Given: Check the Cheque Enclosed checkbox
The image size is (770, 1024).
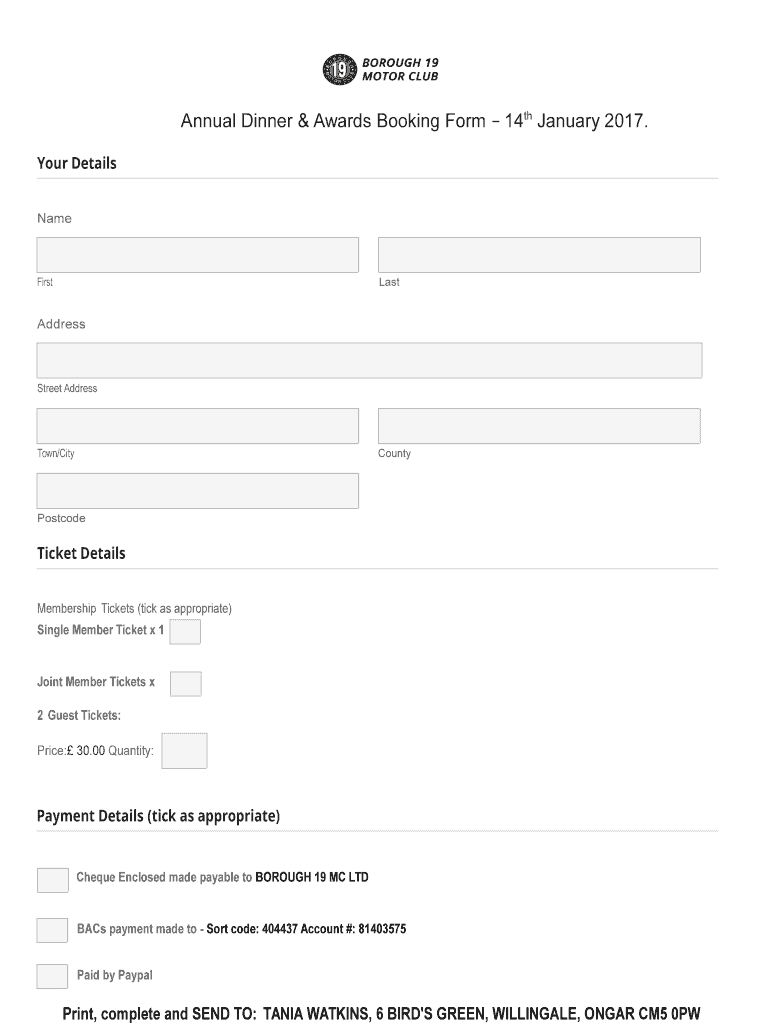Looking at the screenshot, I should pos(52,880).
